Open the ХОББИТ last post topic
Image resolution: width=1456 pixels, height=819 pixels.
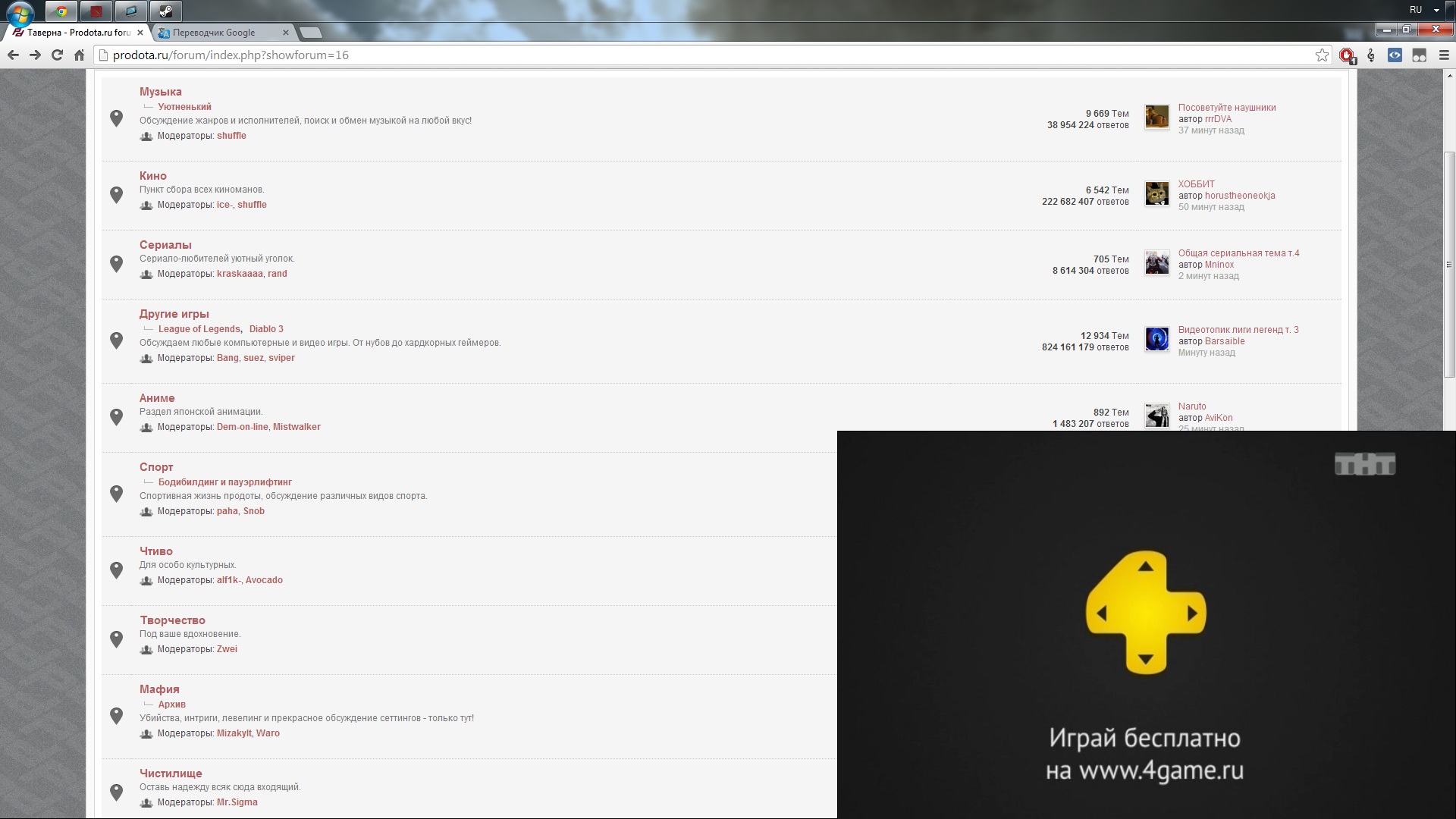(x=1196, y=184)
